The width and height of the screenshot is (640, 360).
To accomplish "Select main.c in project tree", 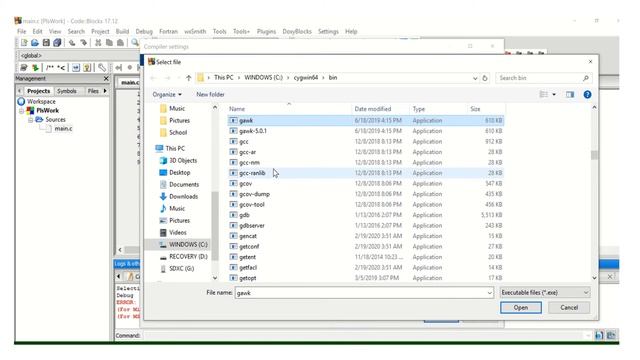I will [x=63, y=129].
